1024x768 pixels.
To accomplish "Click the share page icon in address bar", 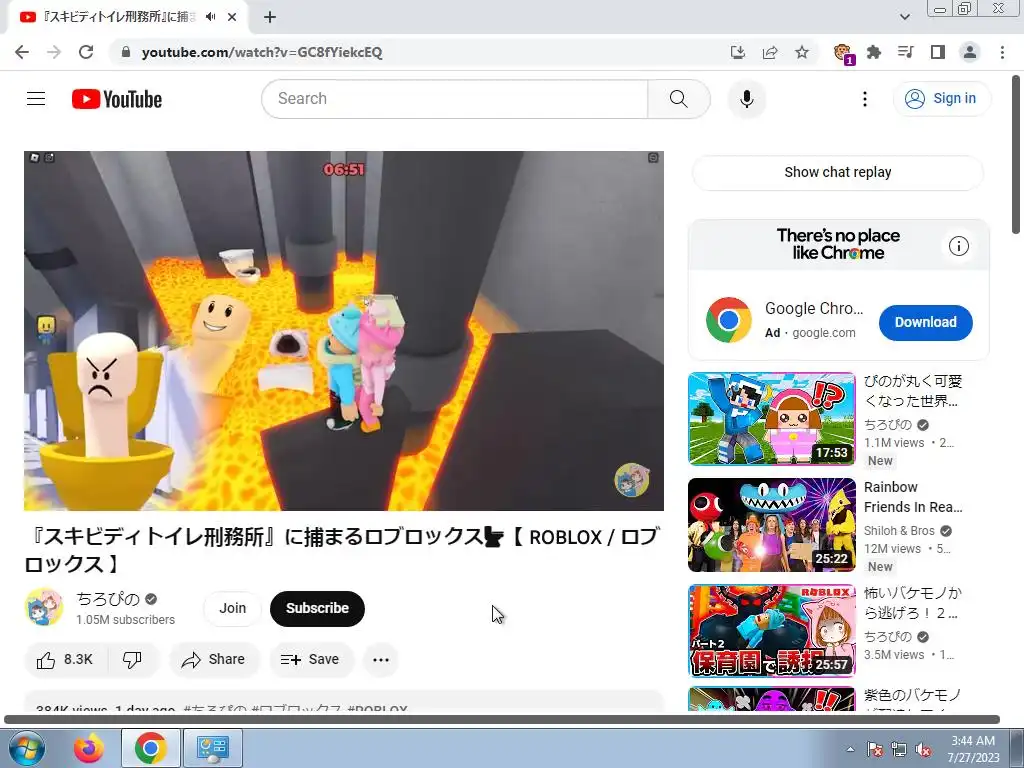I will tap(770, 52).
